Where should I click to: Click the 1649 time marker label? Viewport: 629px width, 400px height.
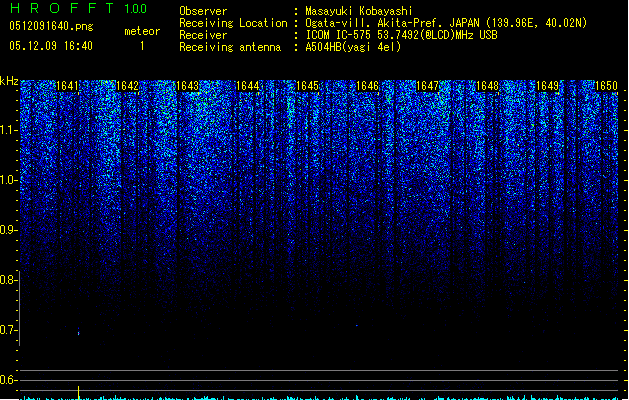548,86
